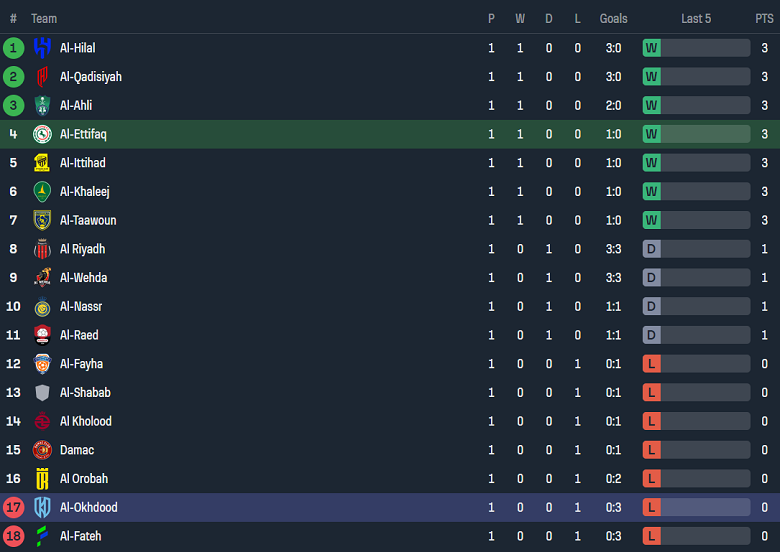Click the Al-Nassr club badge

42,307
